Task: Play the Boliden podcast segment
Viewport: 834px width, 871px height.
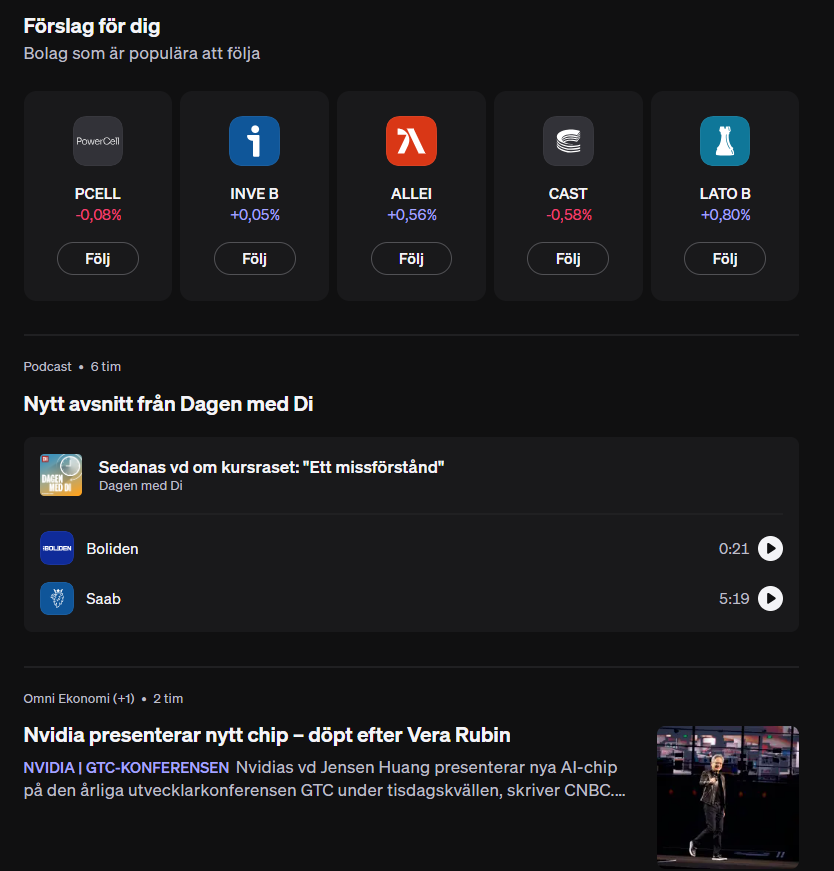Action: click(771, 549)
